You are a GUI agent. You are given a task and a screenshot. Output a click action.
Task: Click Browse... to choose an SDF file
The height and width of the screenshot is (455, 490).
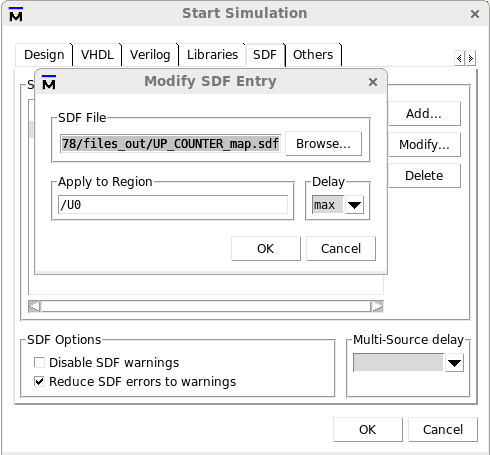tap(323, 144)
